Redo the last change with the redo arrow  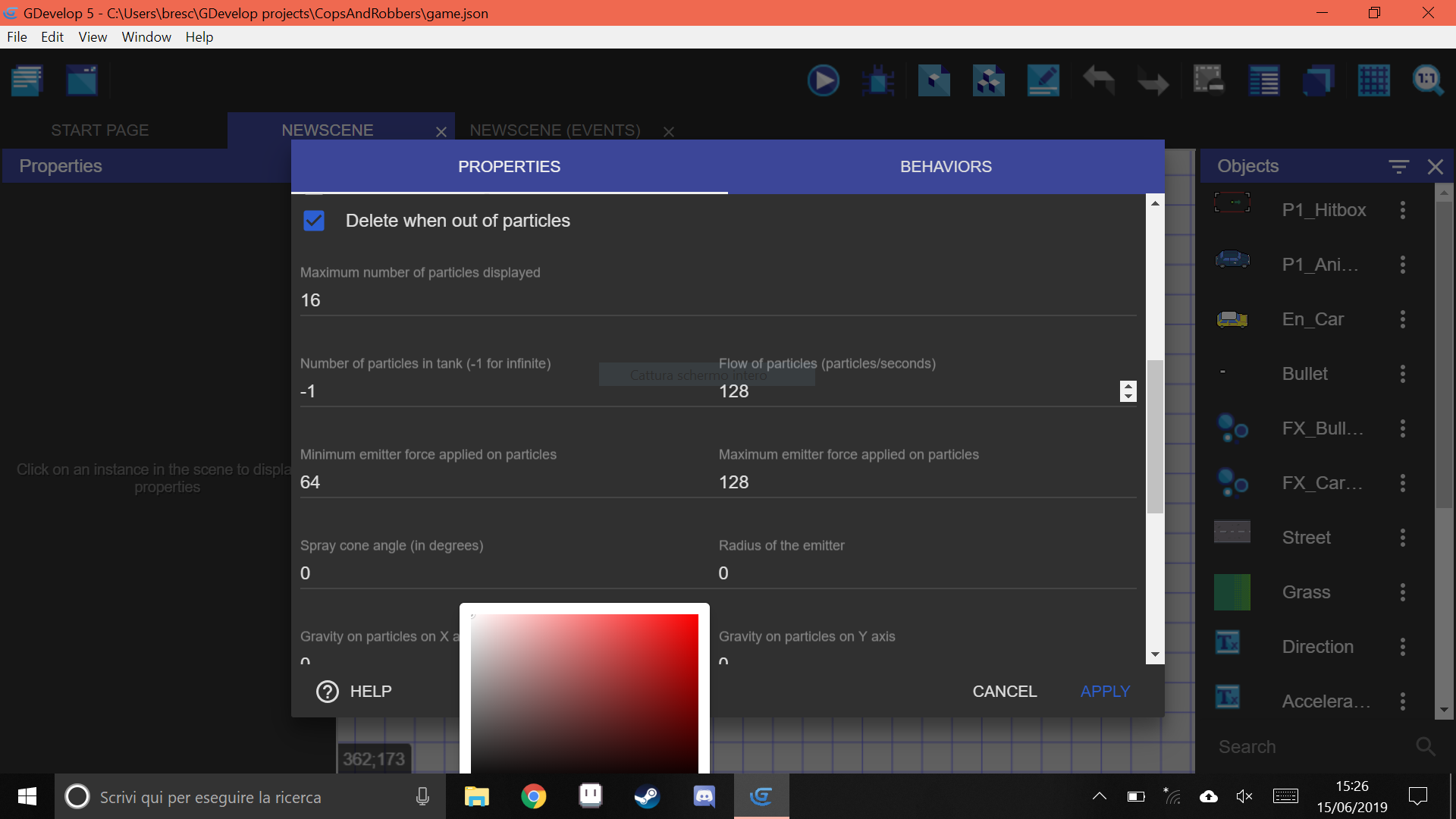click(1152, 80)
